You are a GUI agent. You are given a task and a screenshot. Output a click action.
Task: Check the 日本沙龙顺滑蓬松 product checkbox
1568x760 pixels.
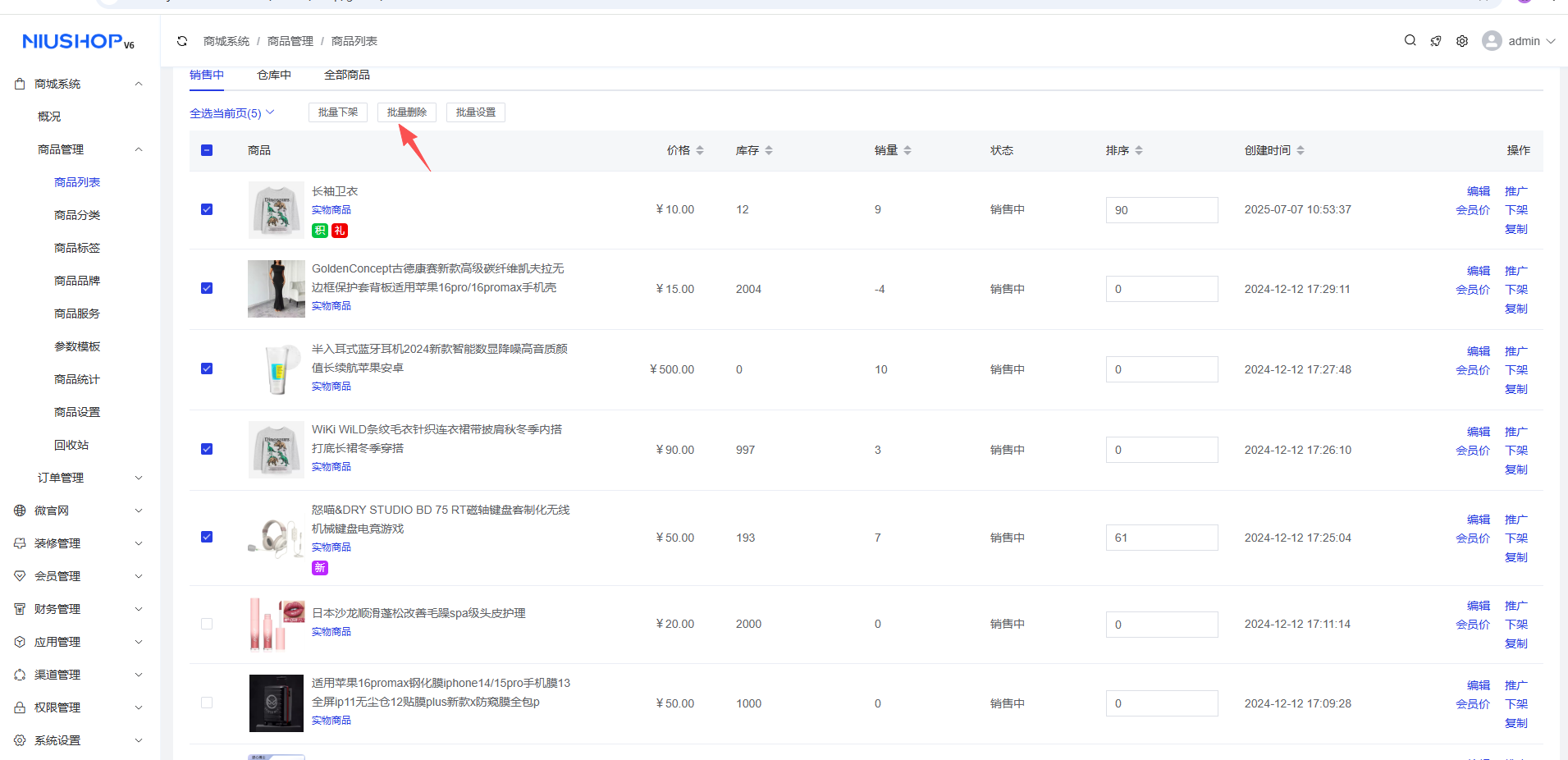click(207, 624)
